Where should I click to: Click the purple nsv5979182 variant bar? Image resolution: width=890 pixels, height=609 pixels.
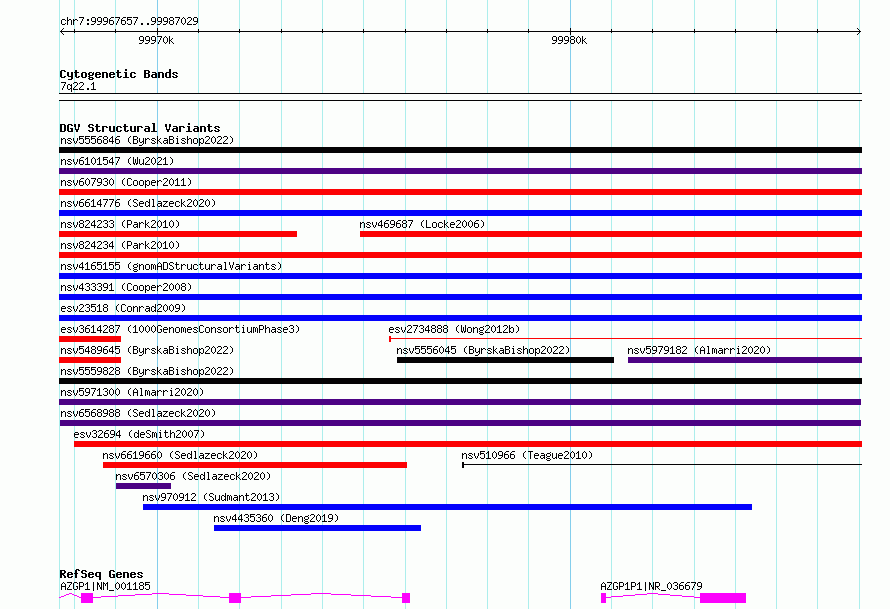click(745, 360)
